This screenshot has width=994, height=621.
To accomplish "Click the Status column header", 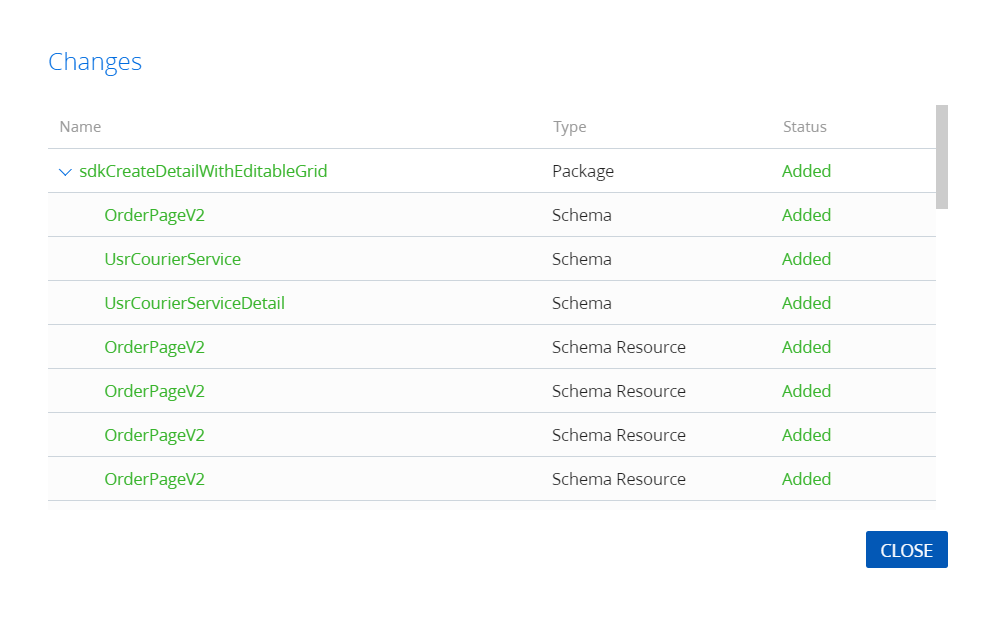I will (804, 127).
